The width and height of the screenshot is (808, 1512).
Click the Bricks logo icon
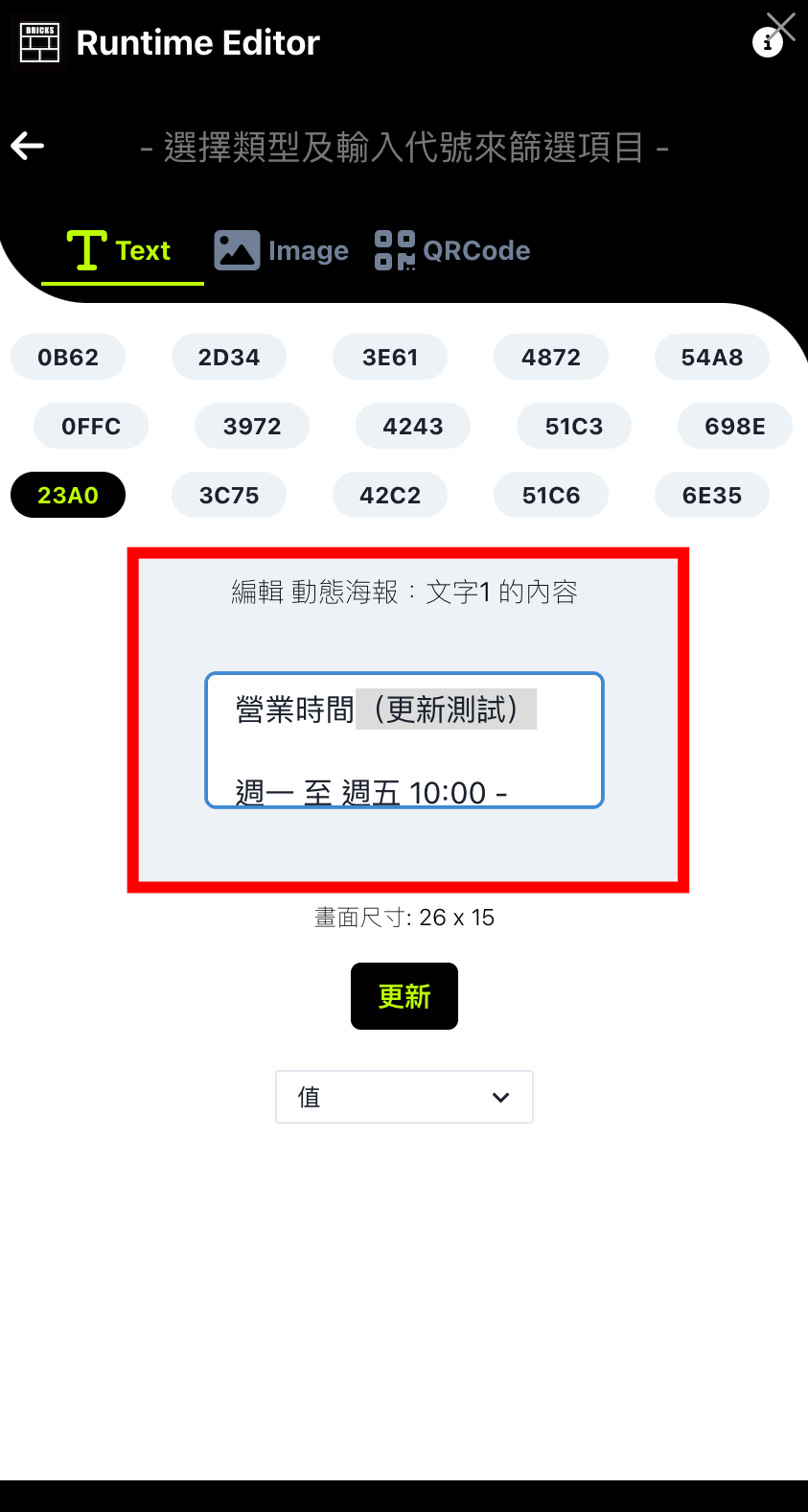click(x=39, y=42)
